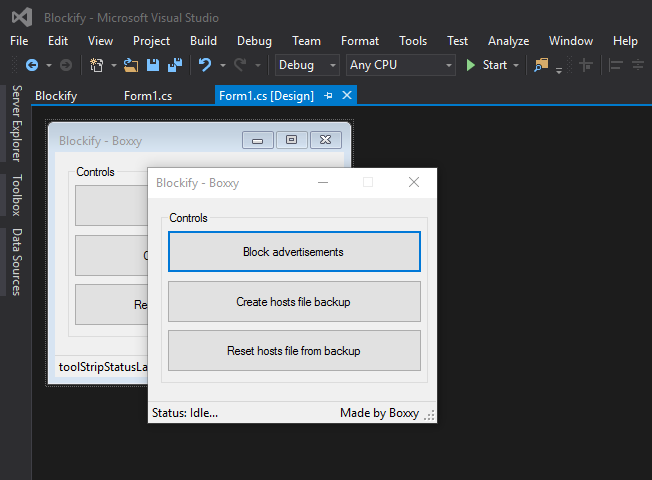
Task: Click the 'Status: Idle...' status label
Action: click(x=185, y=413)
